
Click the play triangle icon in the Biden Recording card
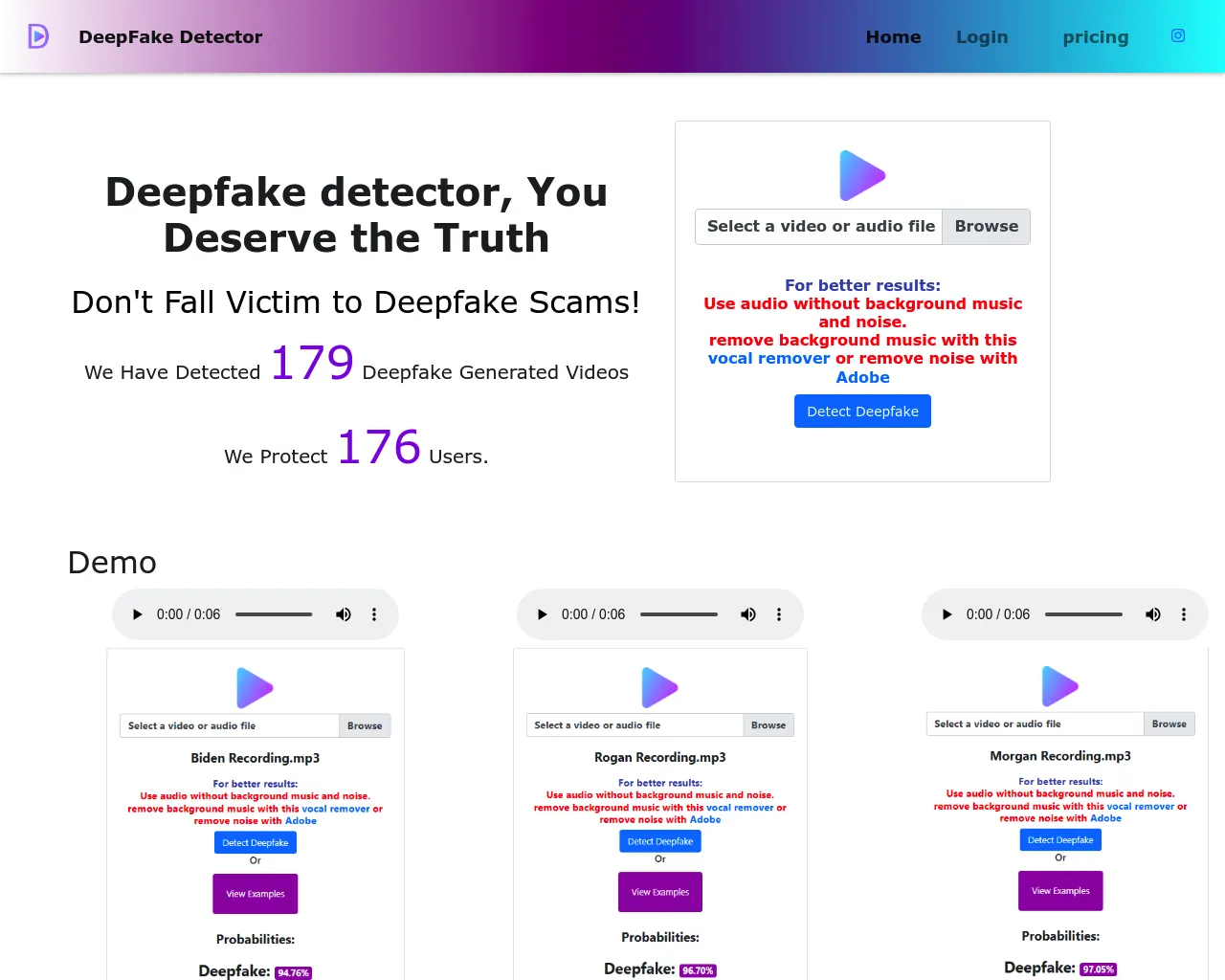pyautogui.click(x=255, y=687)
